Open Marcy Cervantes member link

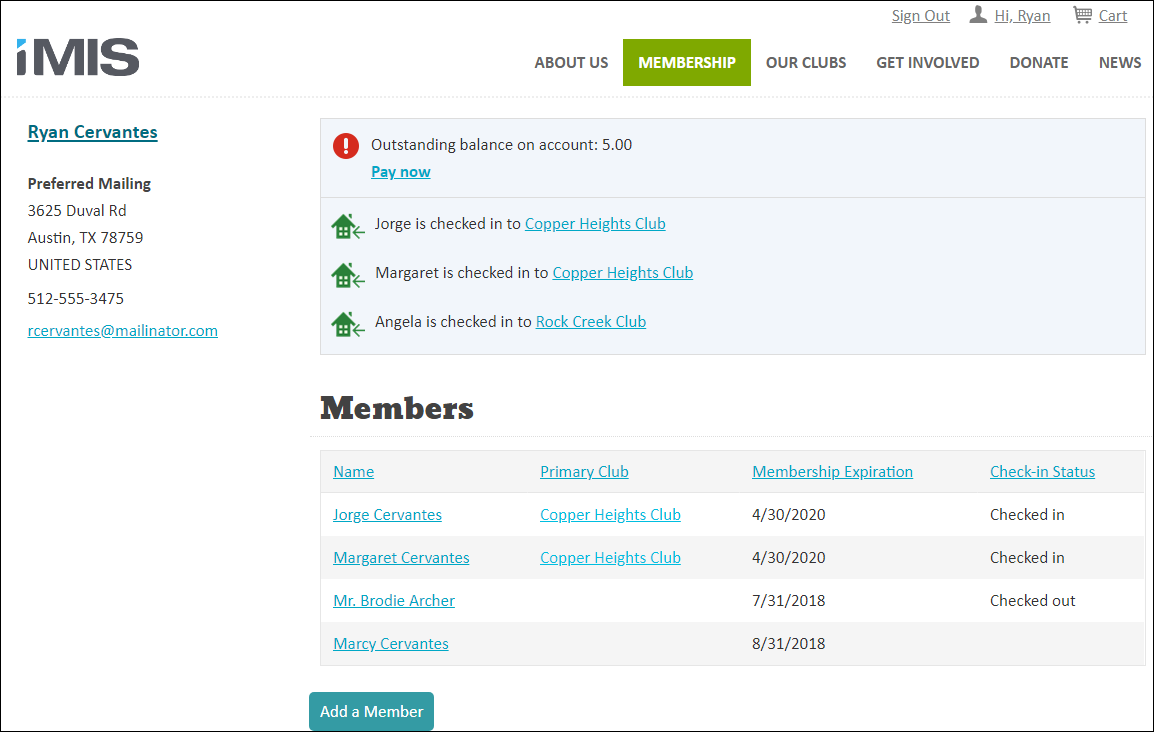391,644
